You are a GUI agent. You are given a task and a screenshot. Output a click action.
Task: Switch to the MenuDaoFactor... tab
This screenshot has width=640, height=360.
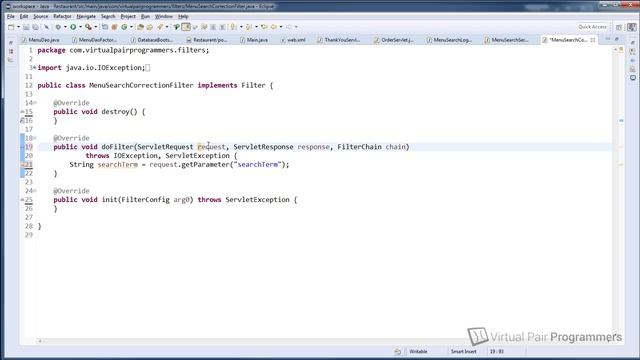pos(95,40)
